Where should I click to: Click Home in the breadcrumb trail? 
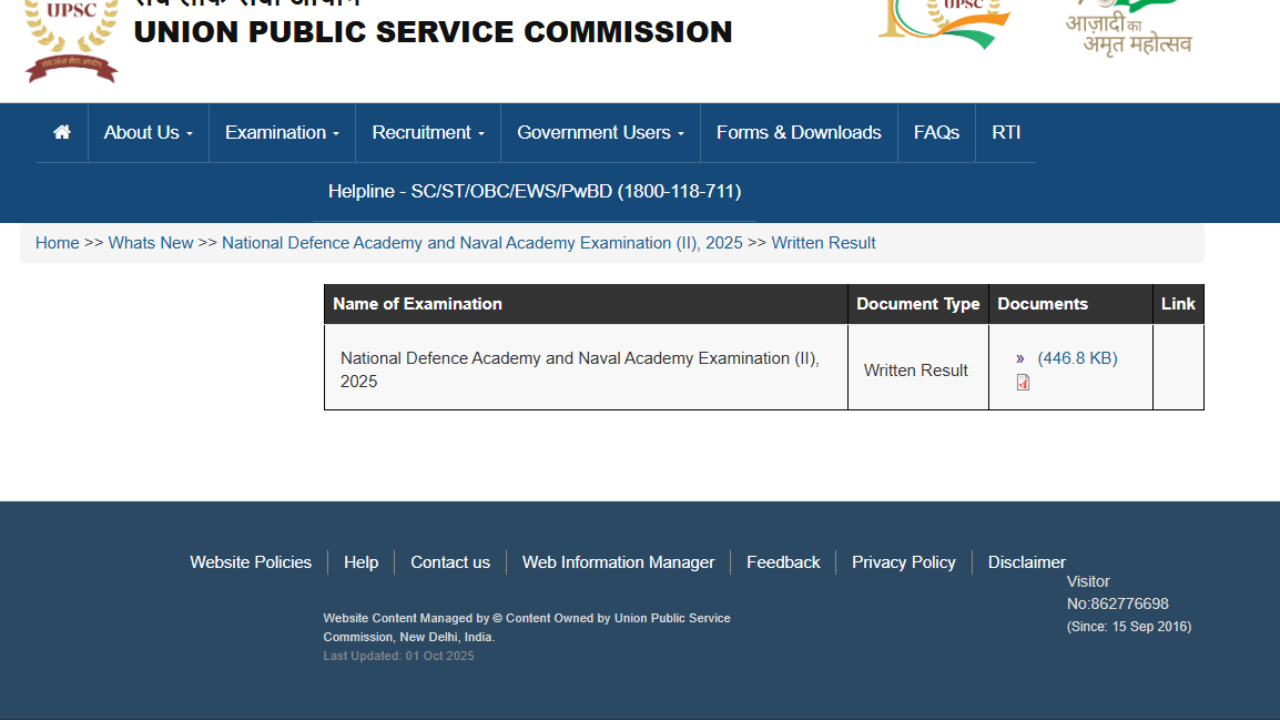click(57, 243)
